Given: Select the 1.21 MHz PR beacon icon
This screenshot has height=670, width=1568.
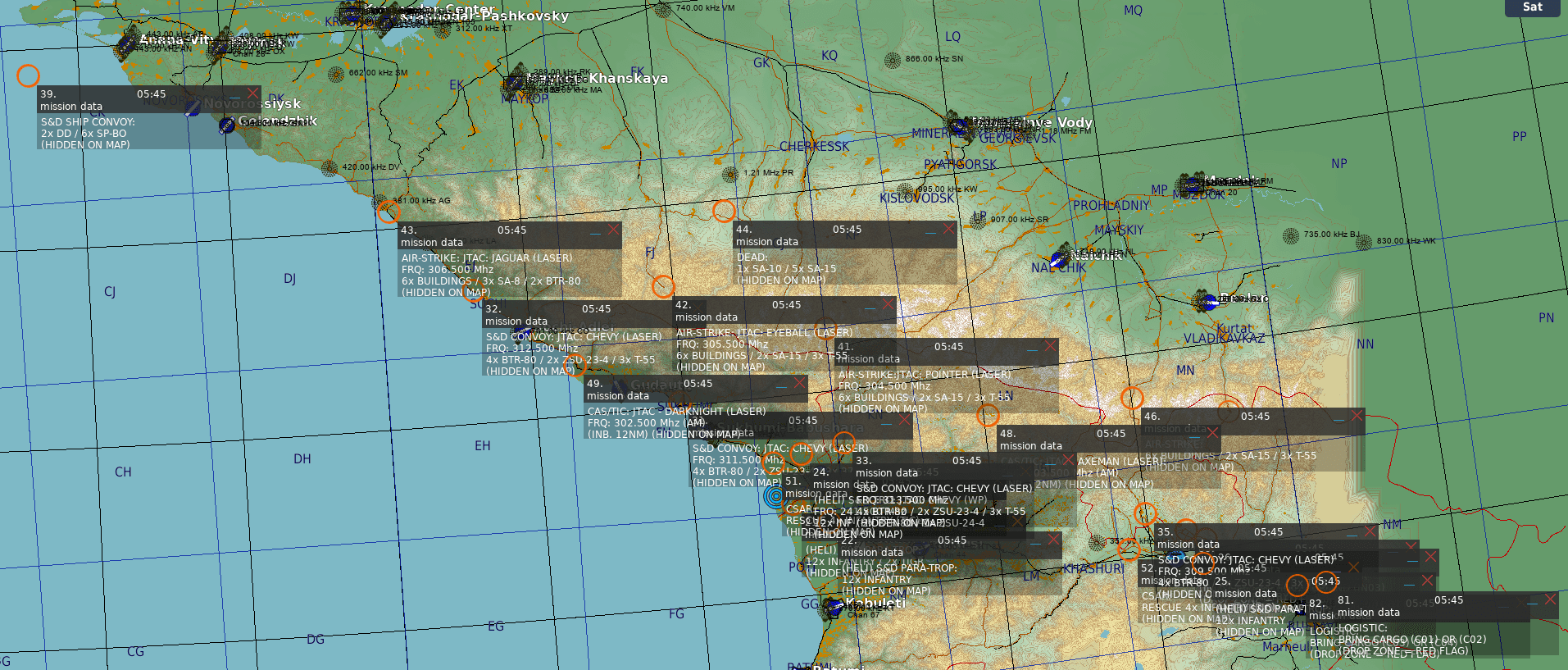Looking at the screenshot, I should [730, 174].
